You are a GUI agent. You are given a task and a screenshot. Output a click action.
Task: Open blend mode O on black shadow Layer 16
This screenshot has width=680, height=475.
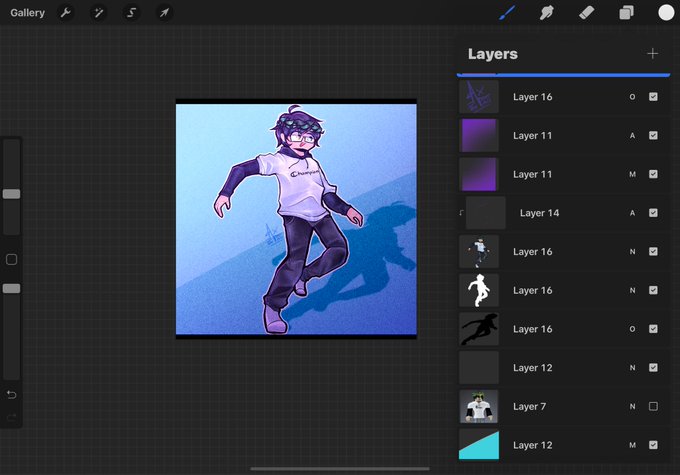coord(632,329)
